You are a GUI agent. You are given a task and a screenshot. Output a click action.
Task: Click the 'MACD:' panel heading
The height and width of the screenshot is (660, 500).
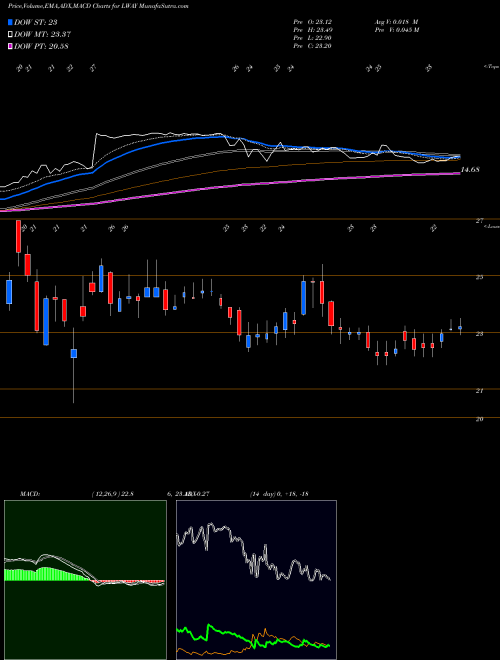[x=29, y=494]
